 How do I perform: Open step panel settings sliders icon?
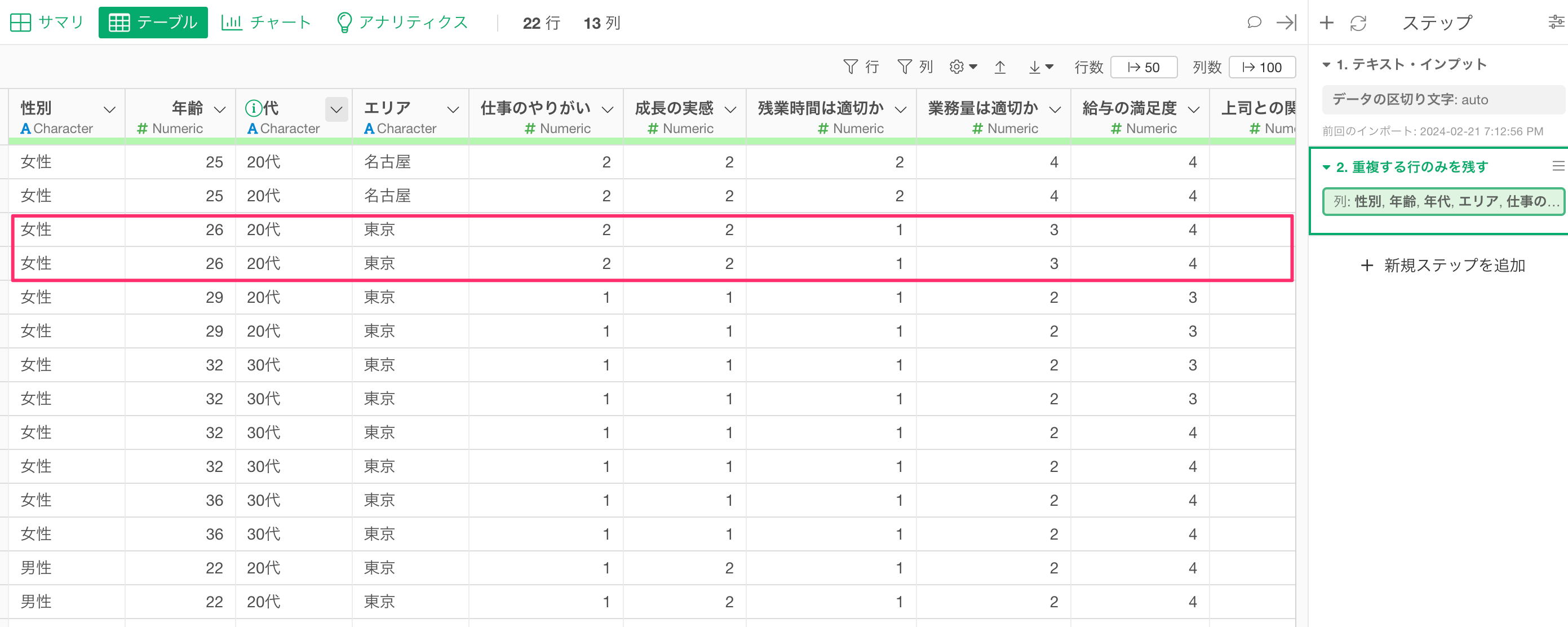click(1556, 23)
